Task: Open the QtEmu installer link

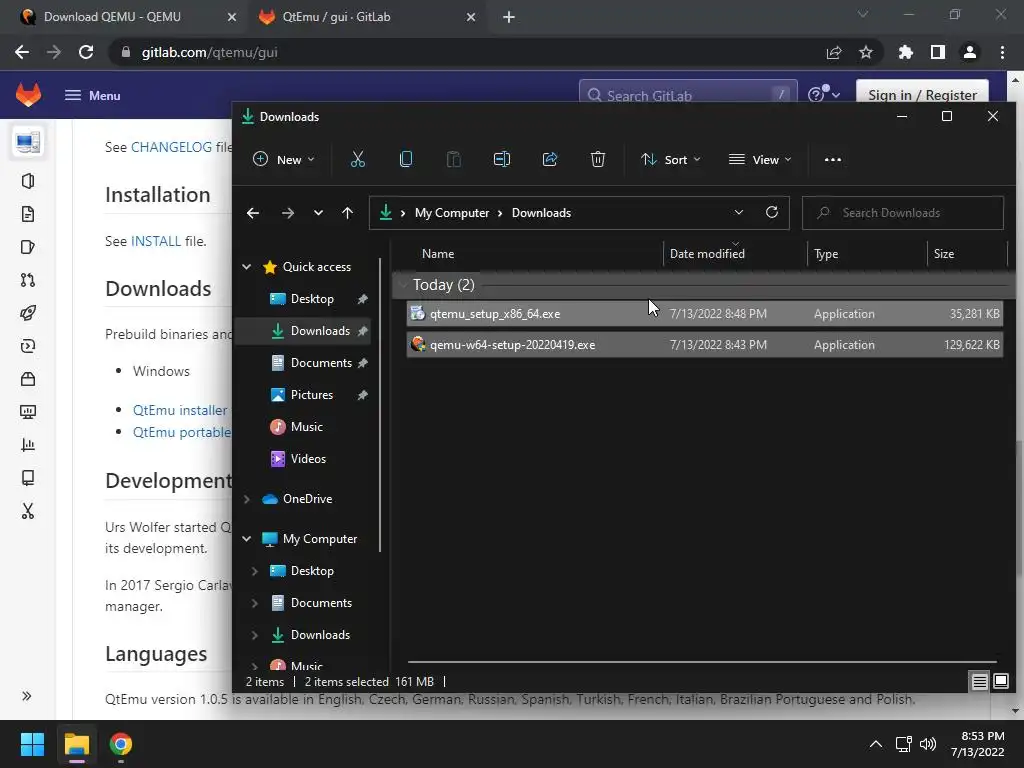Action: [x=180, y=410]
